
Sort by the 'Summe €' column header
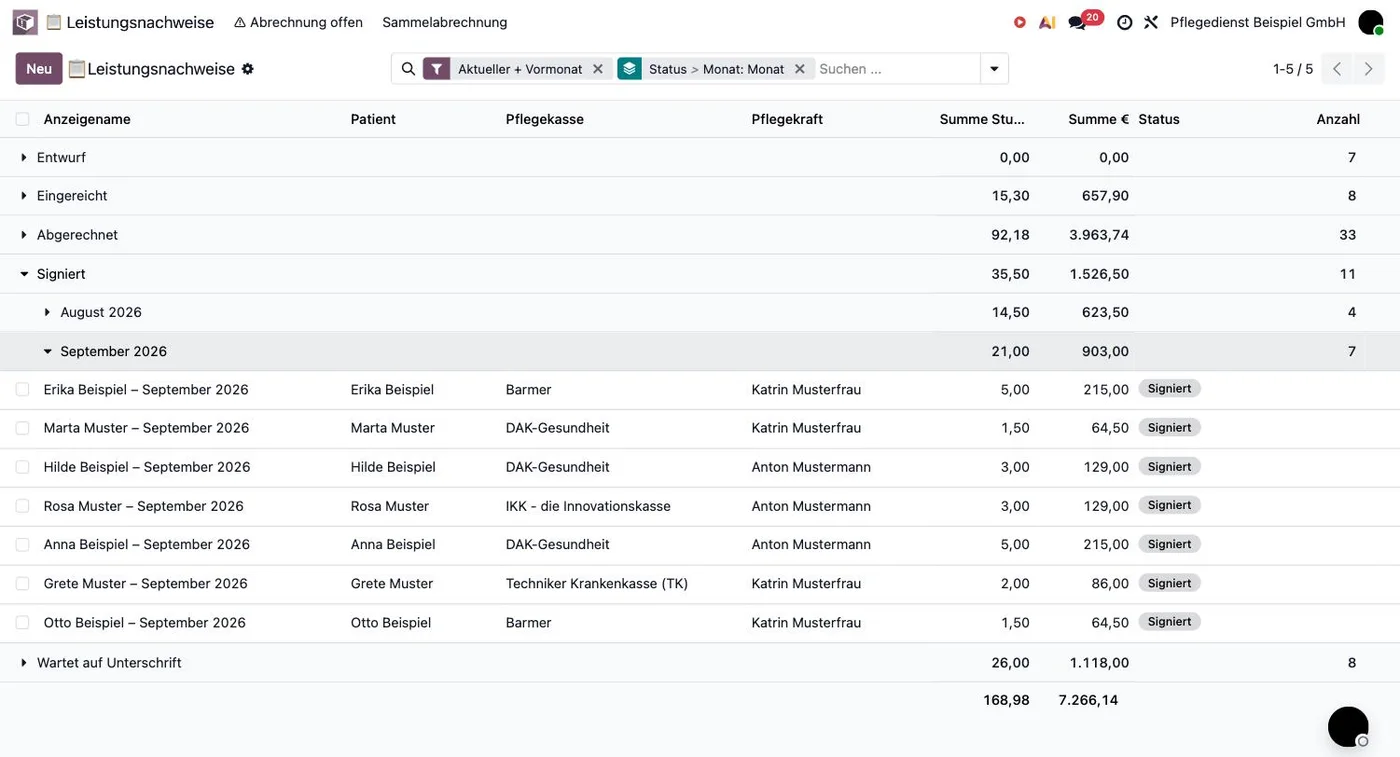point(1098,119)
